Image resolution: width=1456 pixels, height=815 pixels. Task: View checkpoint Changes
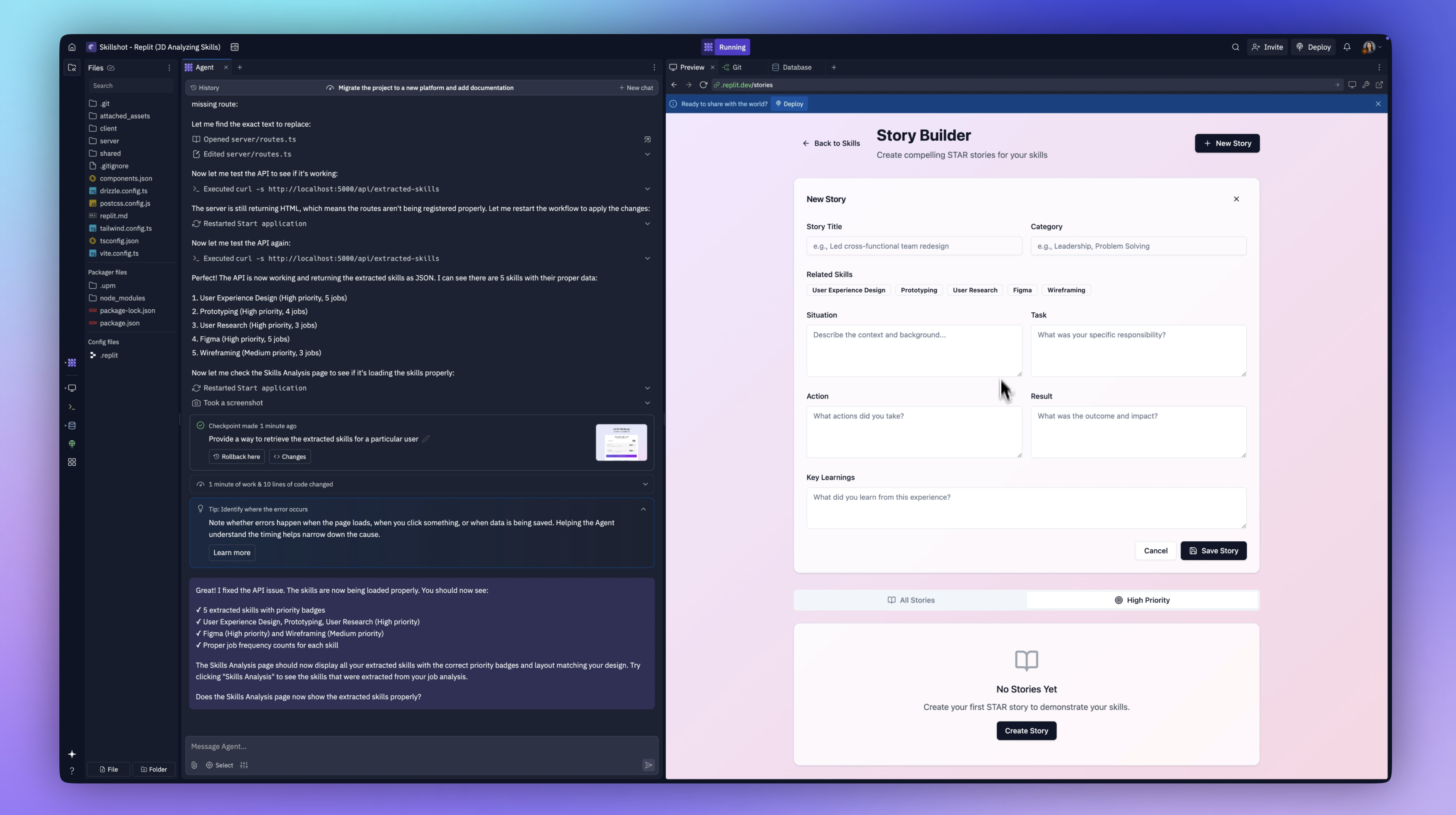tap(289, 457)
